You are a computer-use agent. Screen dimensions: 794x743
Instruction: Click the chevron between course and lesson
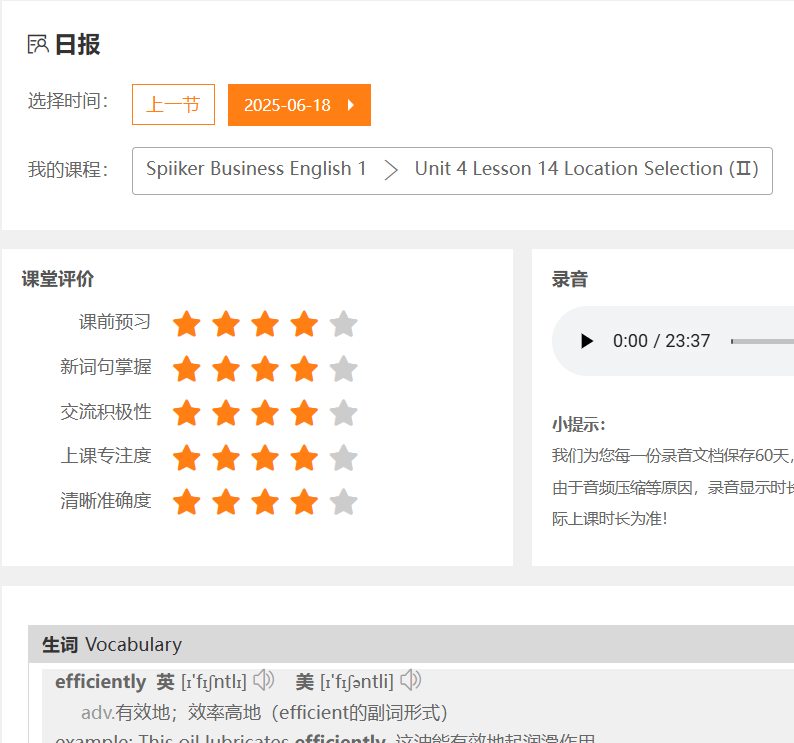pyautogui.click(x=390, y=169)
